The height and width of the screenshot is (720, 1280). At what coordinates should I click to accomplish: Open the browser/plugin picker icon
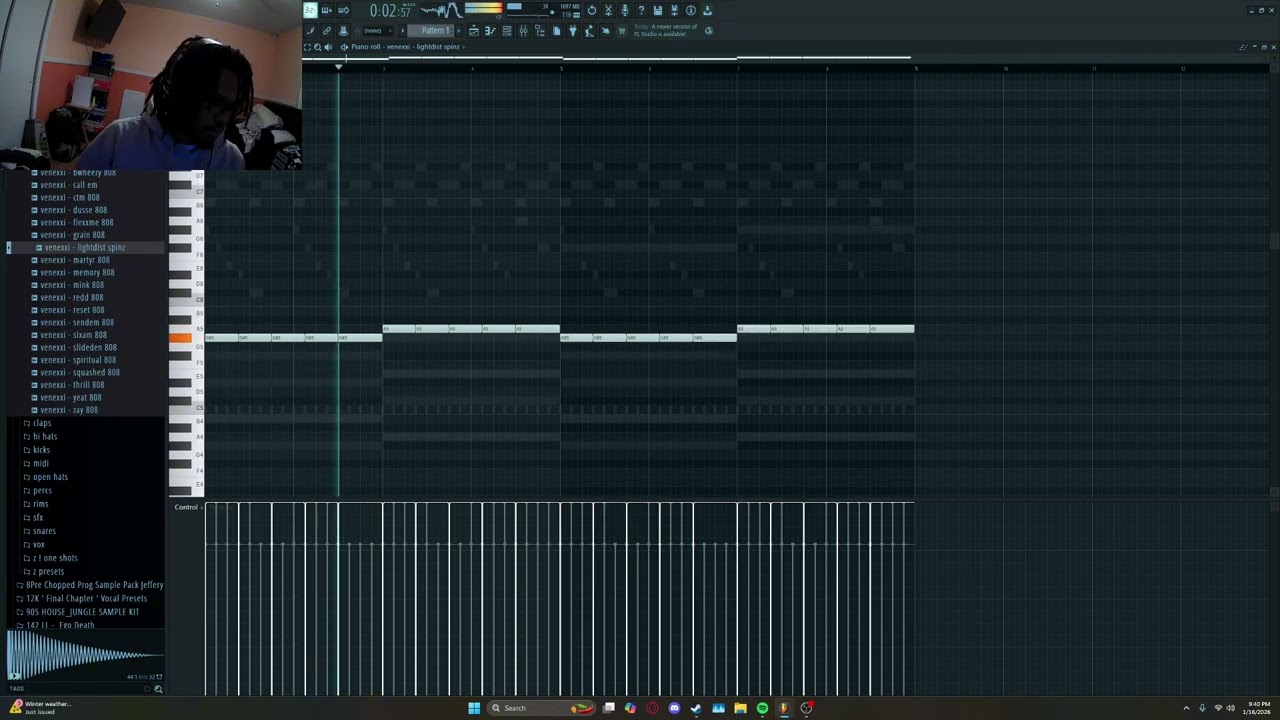click(540, 31)
